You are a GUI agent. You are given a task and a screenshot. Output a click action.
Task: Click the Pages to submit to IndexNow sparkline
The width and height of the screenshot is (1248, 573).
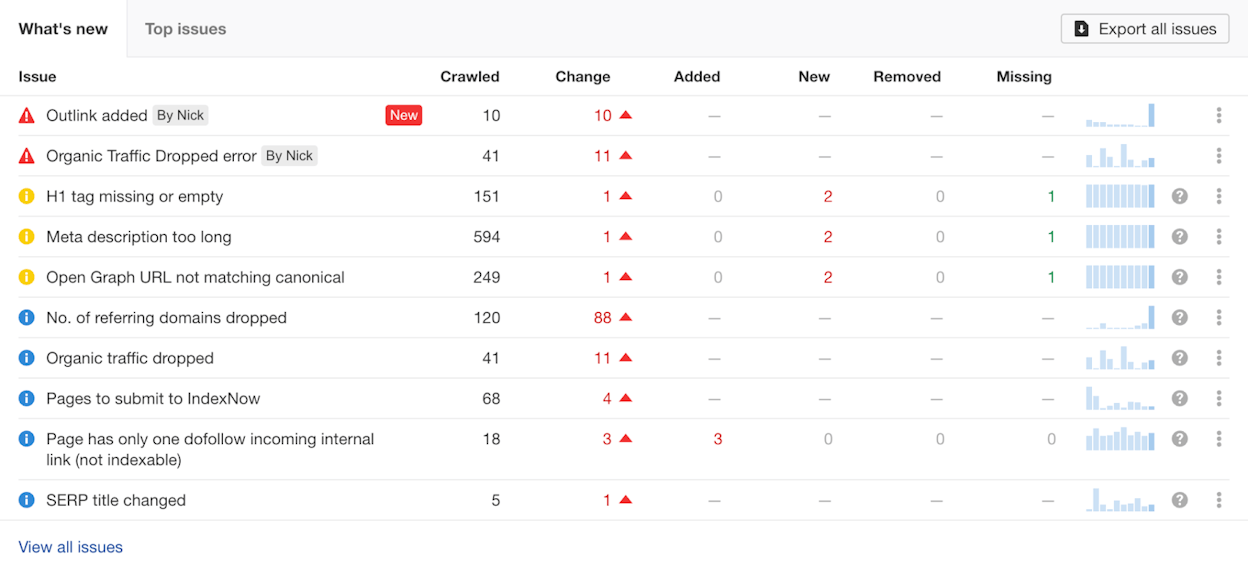pyautogui.click(x=1120, y=398)
